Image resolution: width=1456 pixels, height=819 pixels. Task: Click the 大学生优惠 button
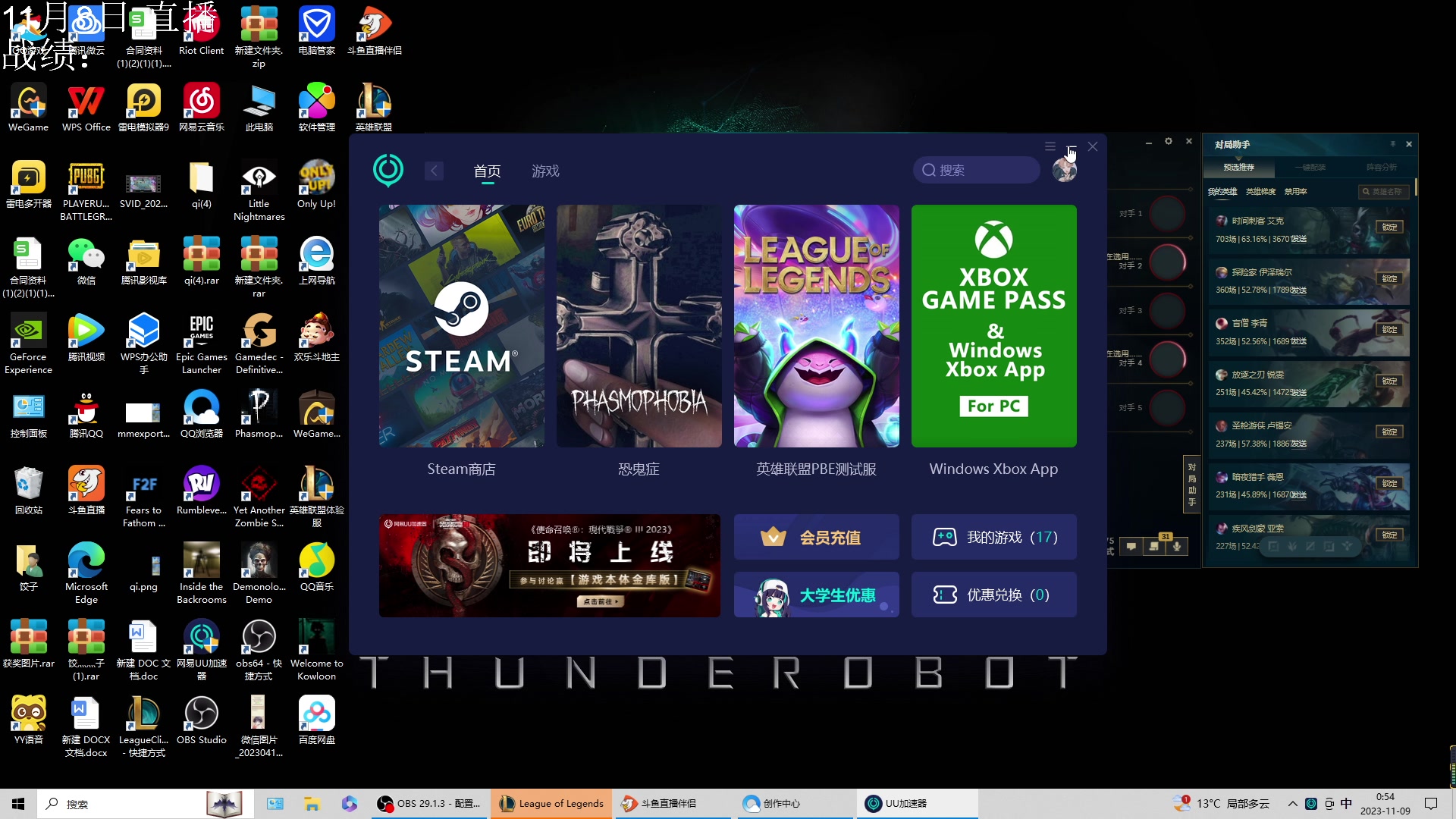pos(816,595)
